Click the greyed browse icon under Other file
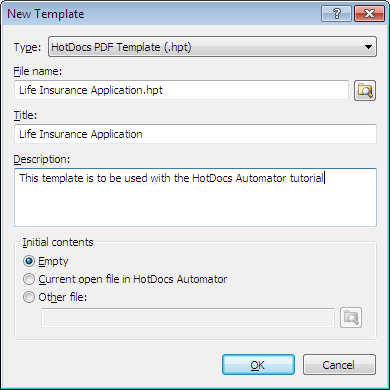The width and height of the screenshot is (390, 390). (x=351, y=317)
